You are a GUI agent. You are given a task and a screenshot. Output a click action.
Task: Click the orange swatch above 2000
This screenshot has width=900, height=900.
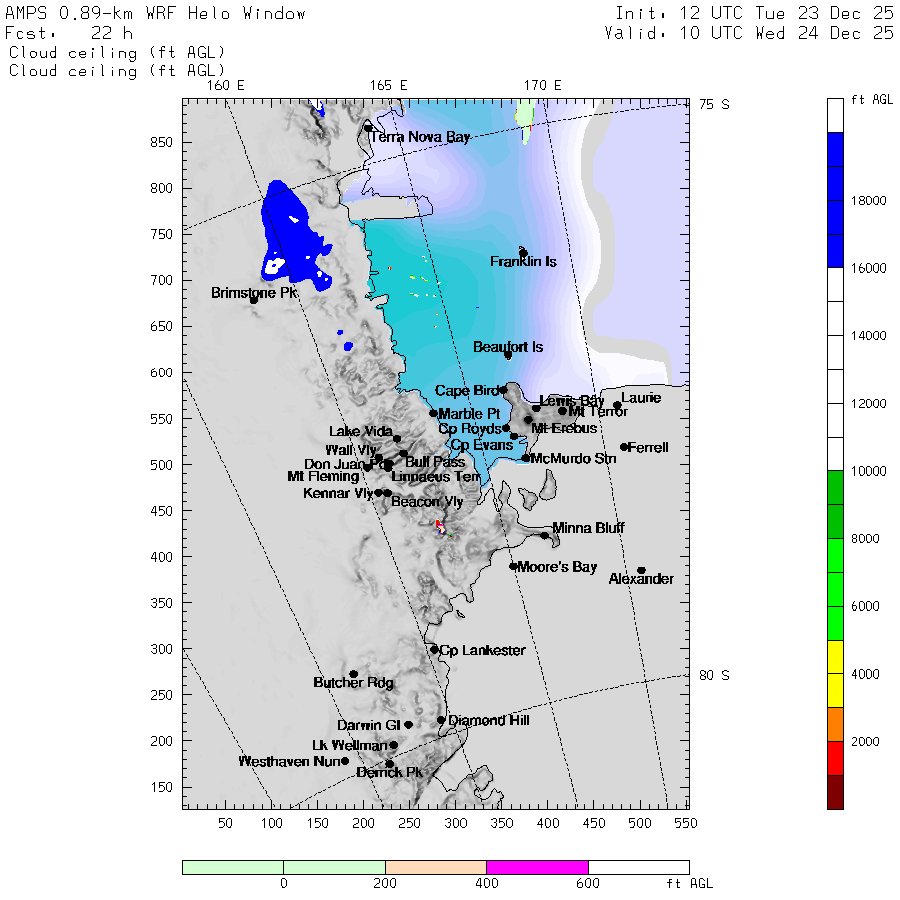tap(835, 724)
